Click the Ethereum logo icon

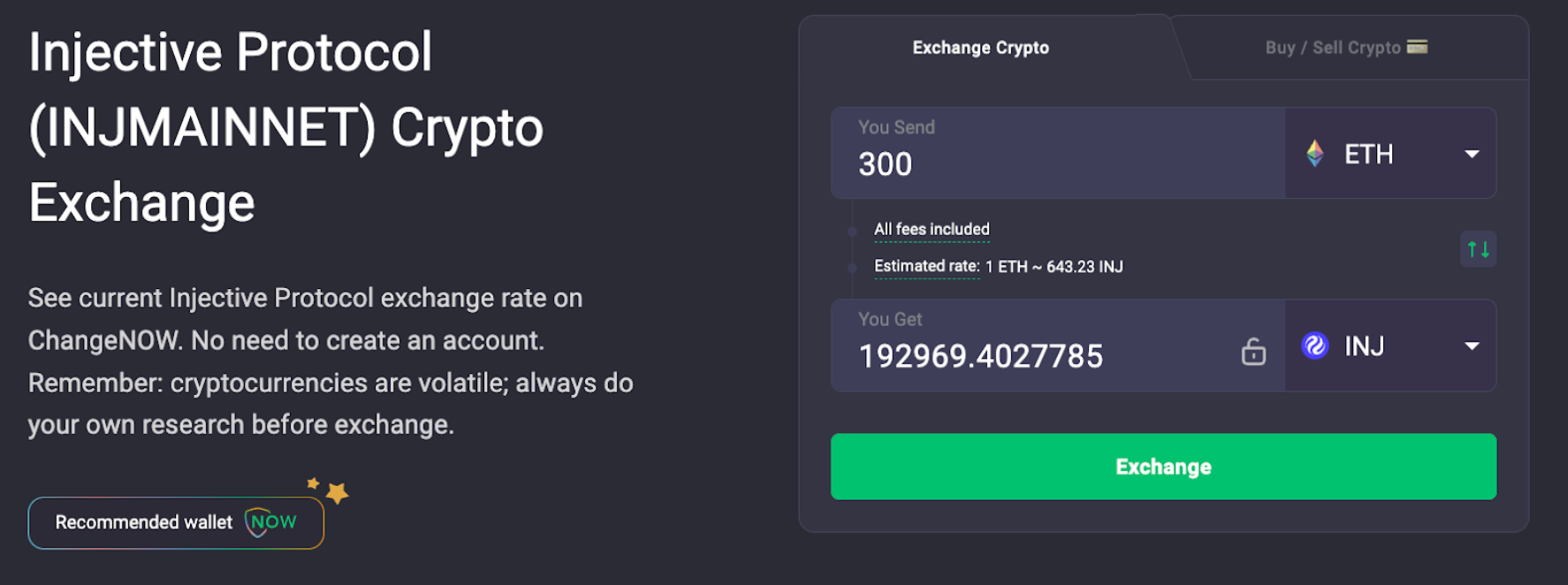click(1316, 153)
